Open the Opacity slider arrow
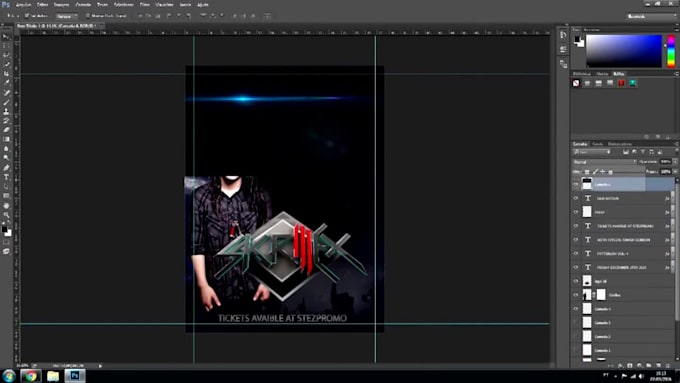Viewport: 680px width, 383px height. point(675,162)
